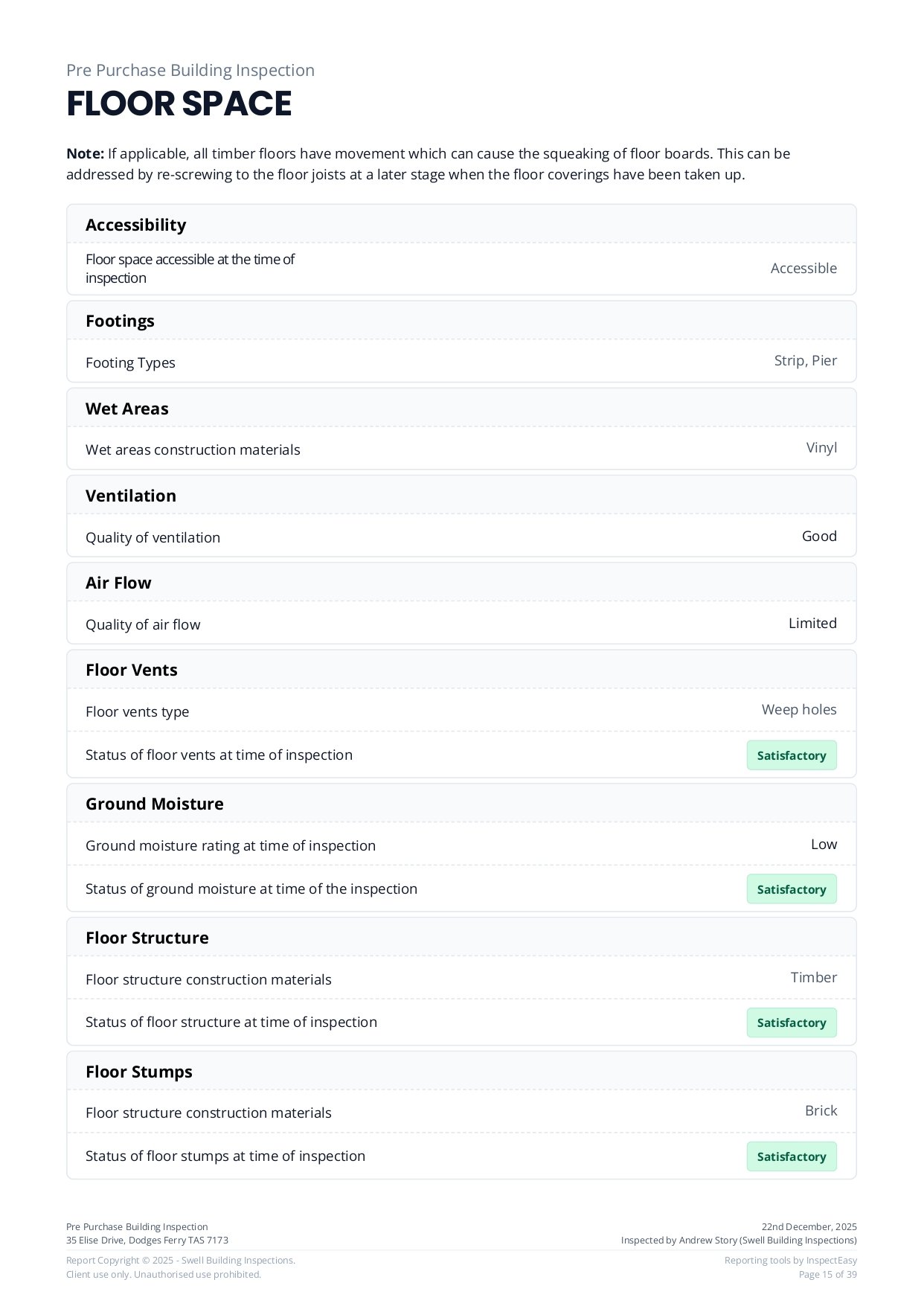Screen dimensions: 924x1306
Task: Click the property address in the footer
Action: coord(147,1241)
